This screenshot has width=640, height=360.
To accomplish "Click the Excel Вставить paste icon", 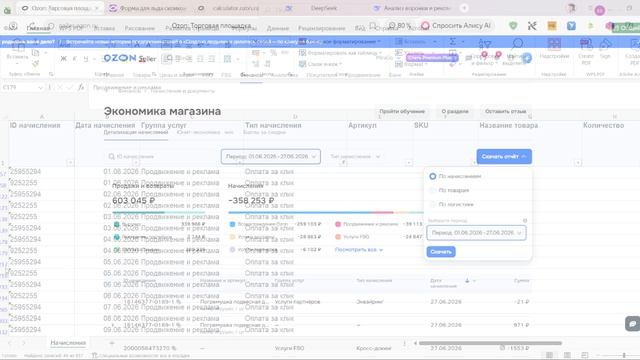I will coord(18,44).
